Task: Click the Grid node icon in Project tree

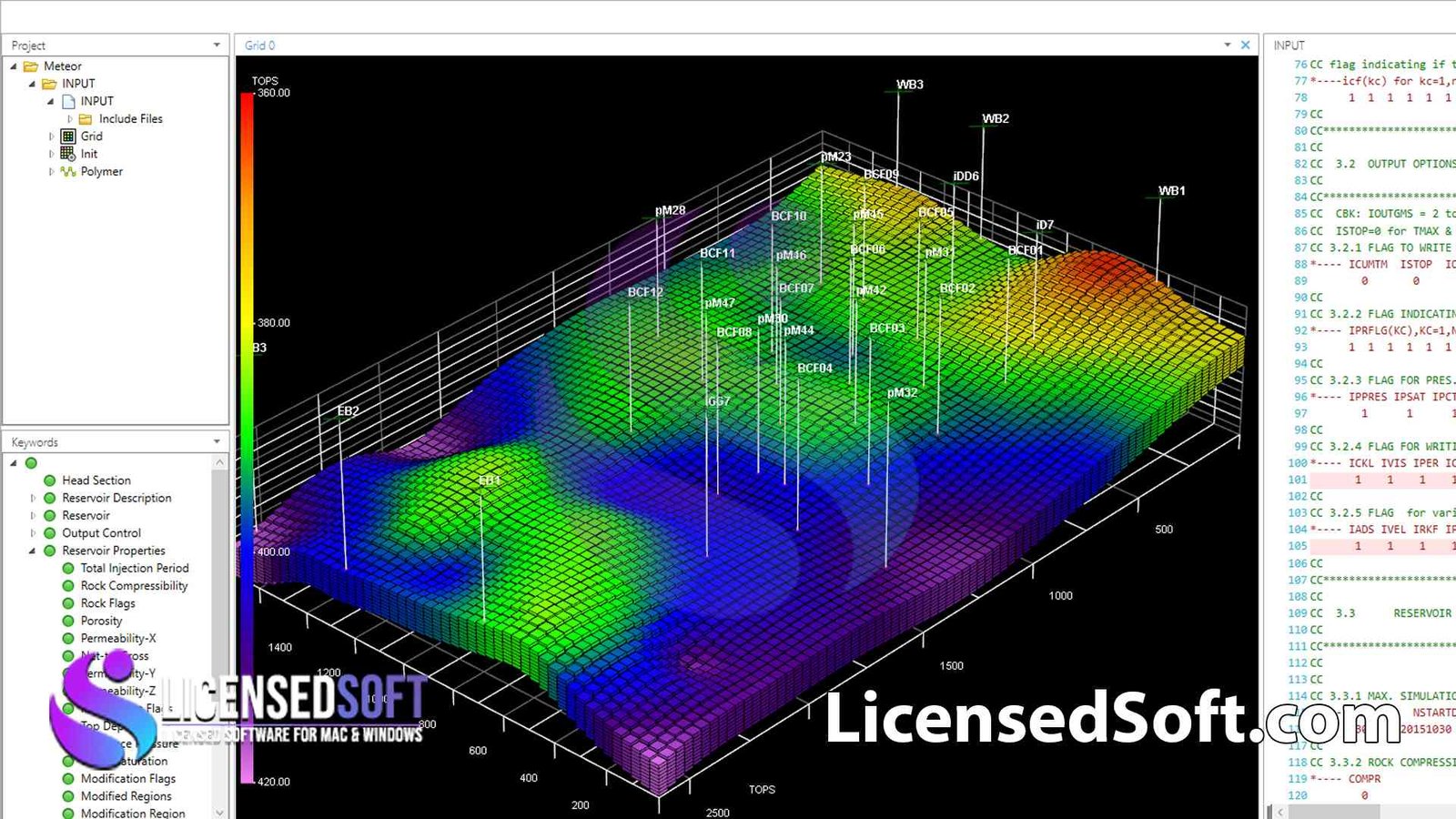Action: pyautogui.click(x=68, y=136)
